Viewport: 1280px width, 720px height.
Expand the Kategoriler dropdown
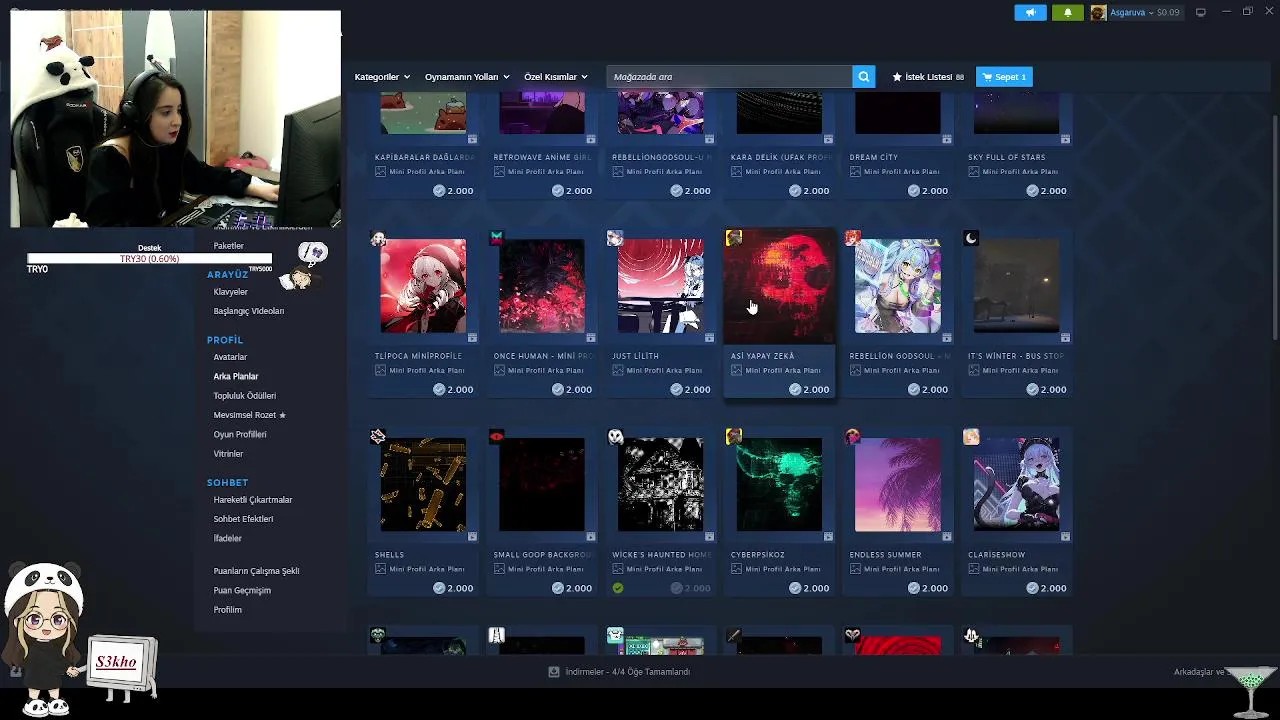coord(382,77)
